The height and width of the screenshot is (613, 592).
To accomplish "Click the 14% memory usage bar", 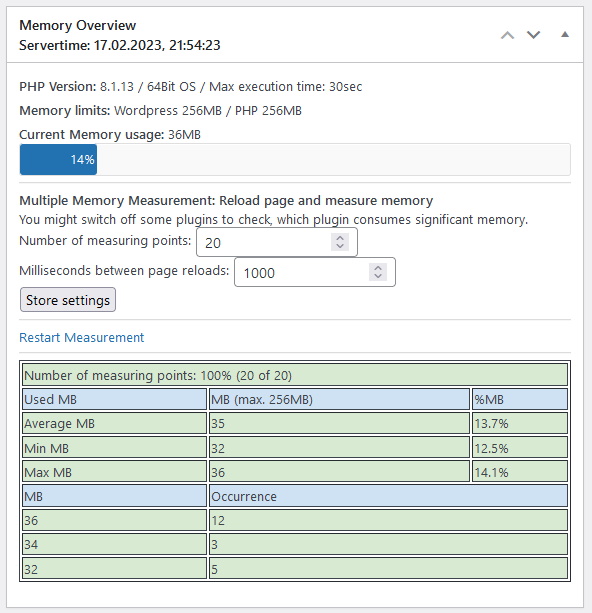I will [58, 160].
